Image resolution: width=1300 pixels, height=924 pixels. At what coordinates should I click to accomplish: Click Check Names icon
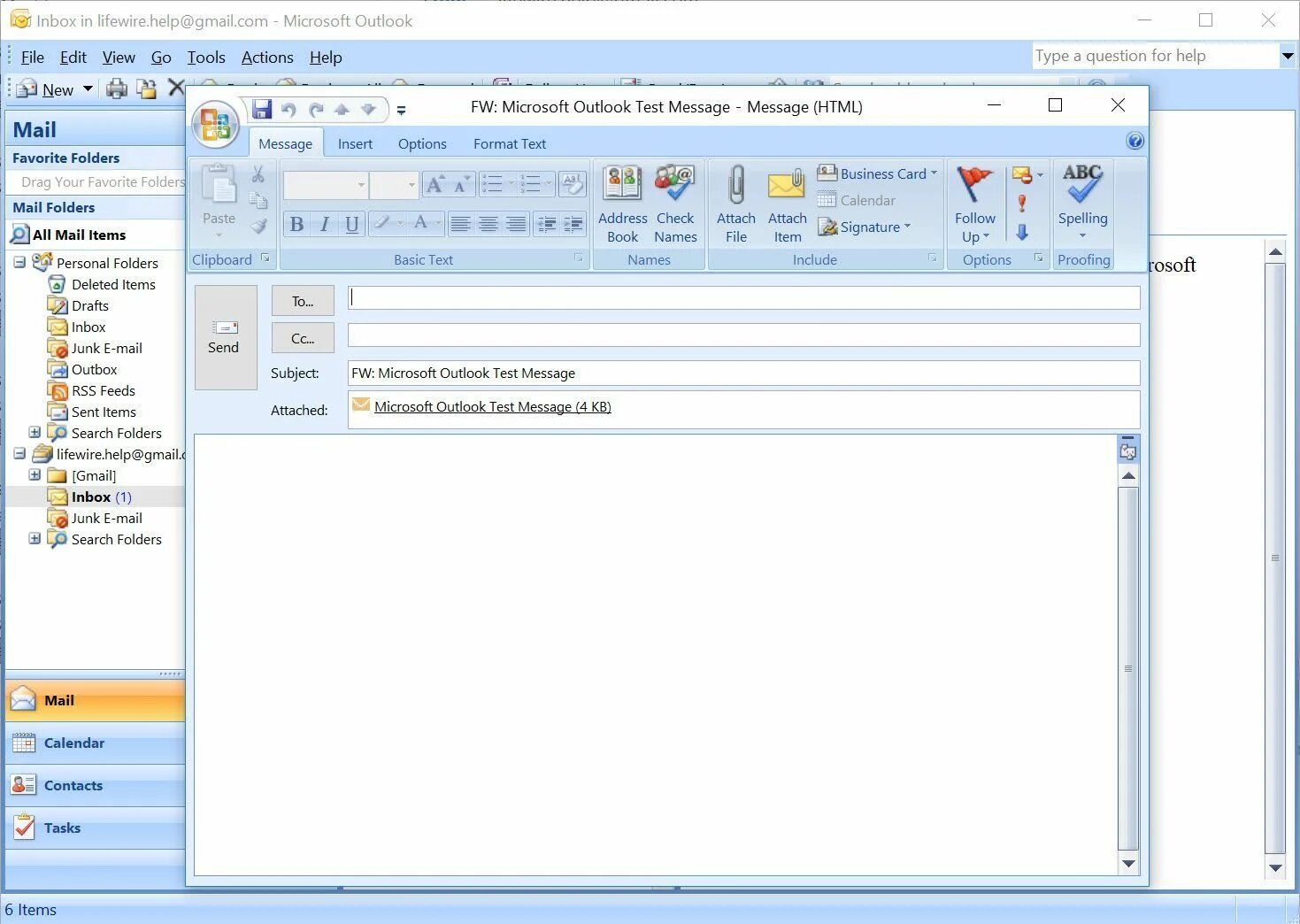point(675,204)
